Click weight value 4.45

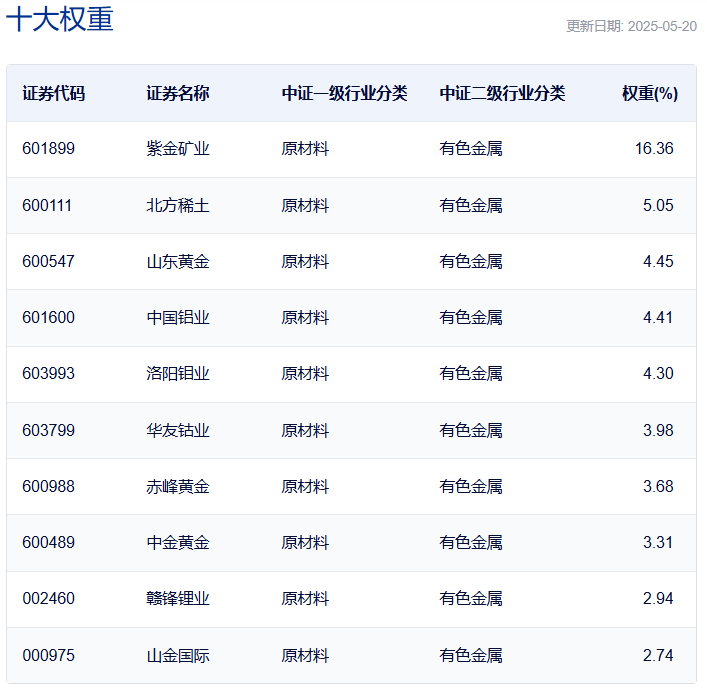pos(658,261)
